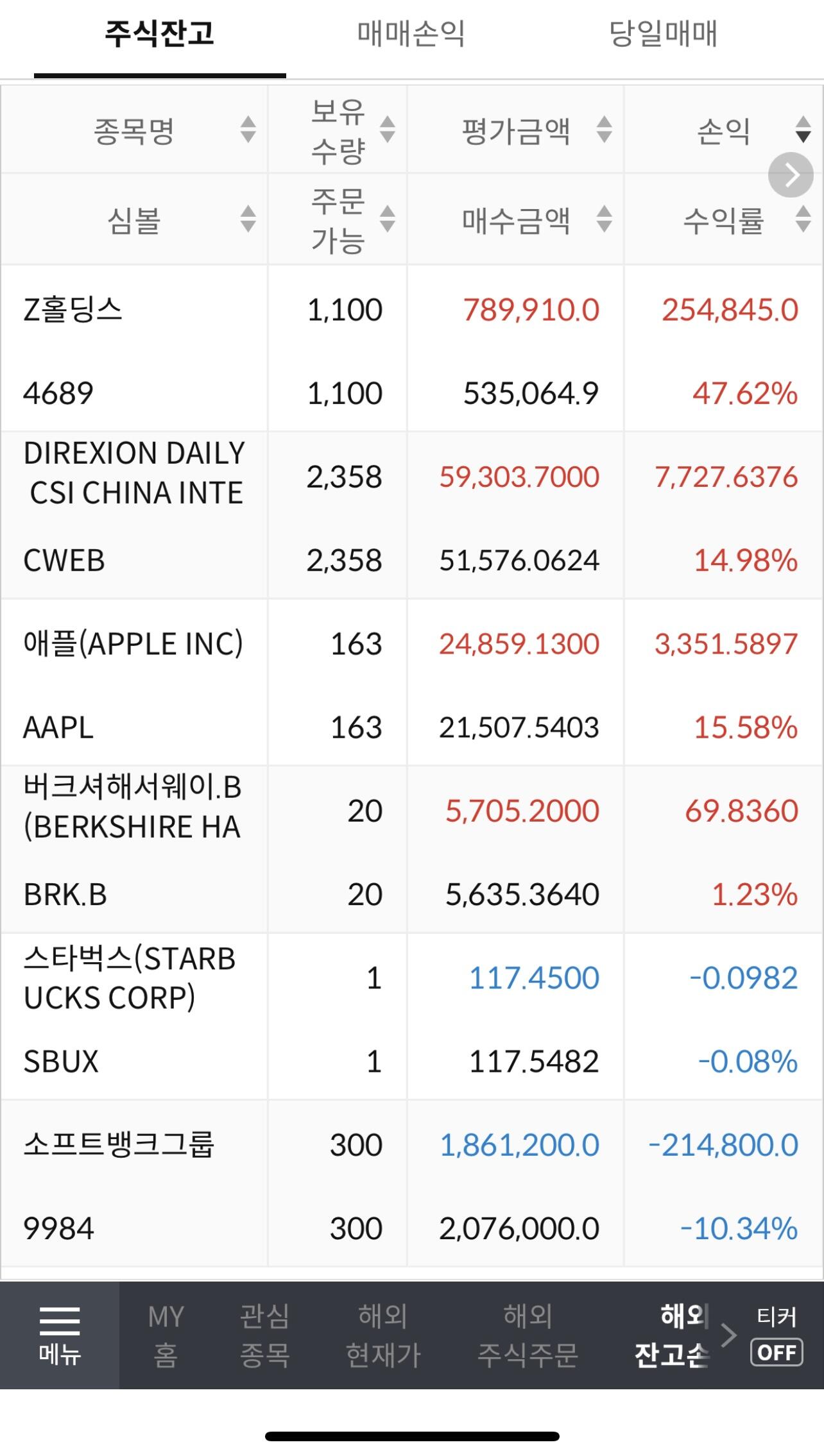Sort by 주문가능 column arrows

coord(387,219)
